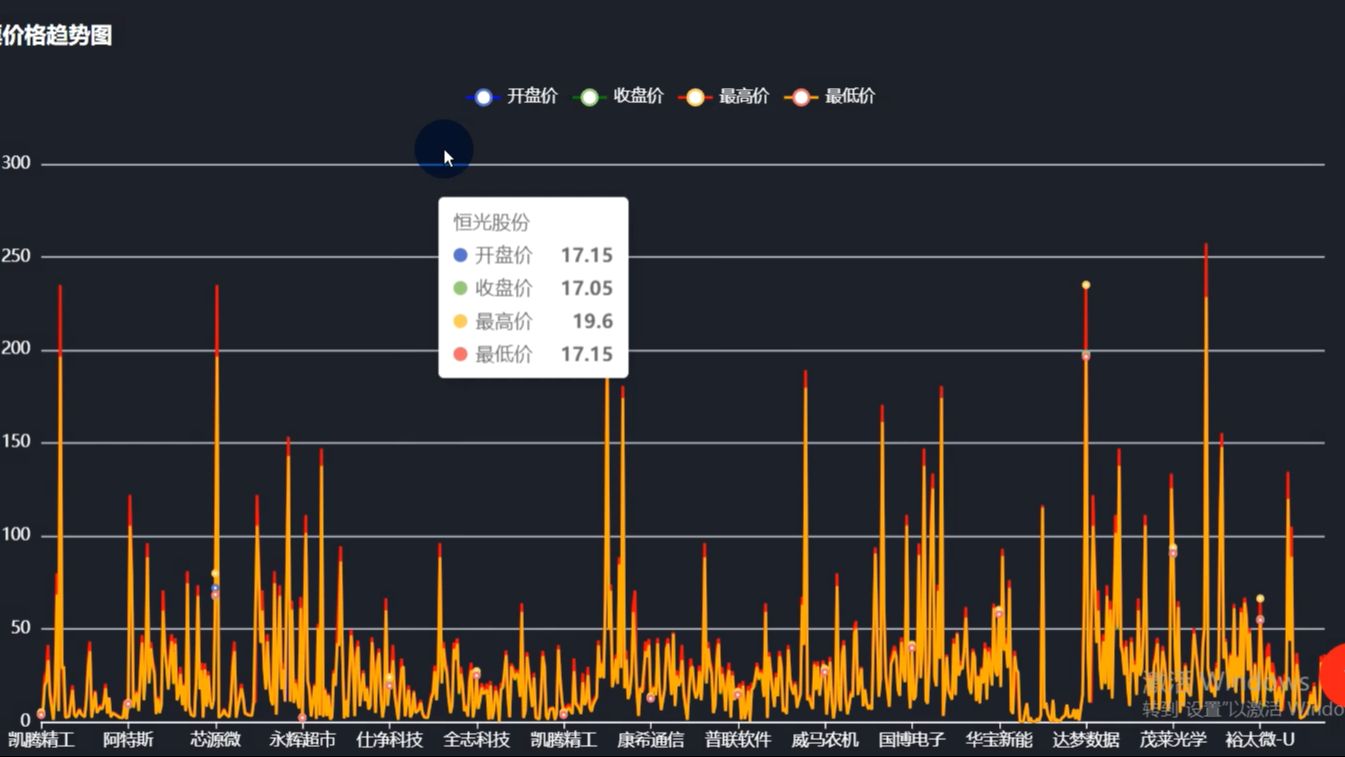
Task: Toggle the 收盘价 legend entry
Action: pyautogui.click(x=618, y=97)
